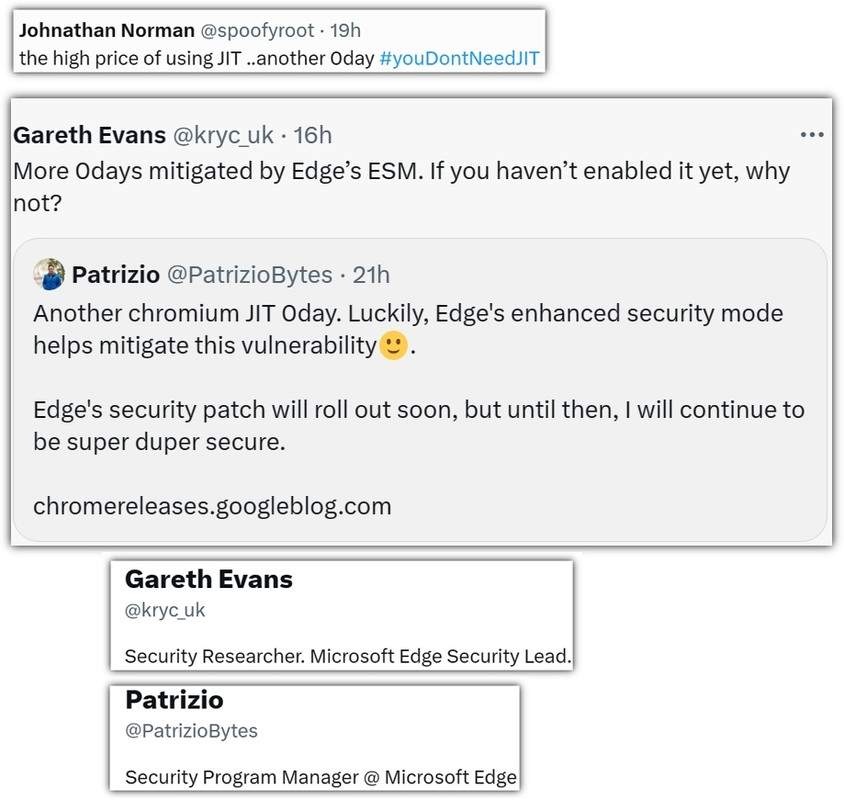Viewport: 844px width, 800px height.
Task: Click Patrizio name in bottom profile card
Action: [x=174, y=700]
